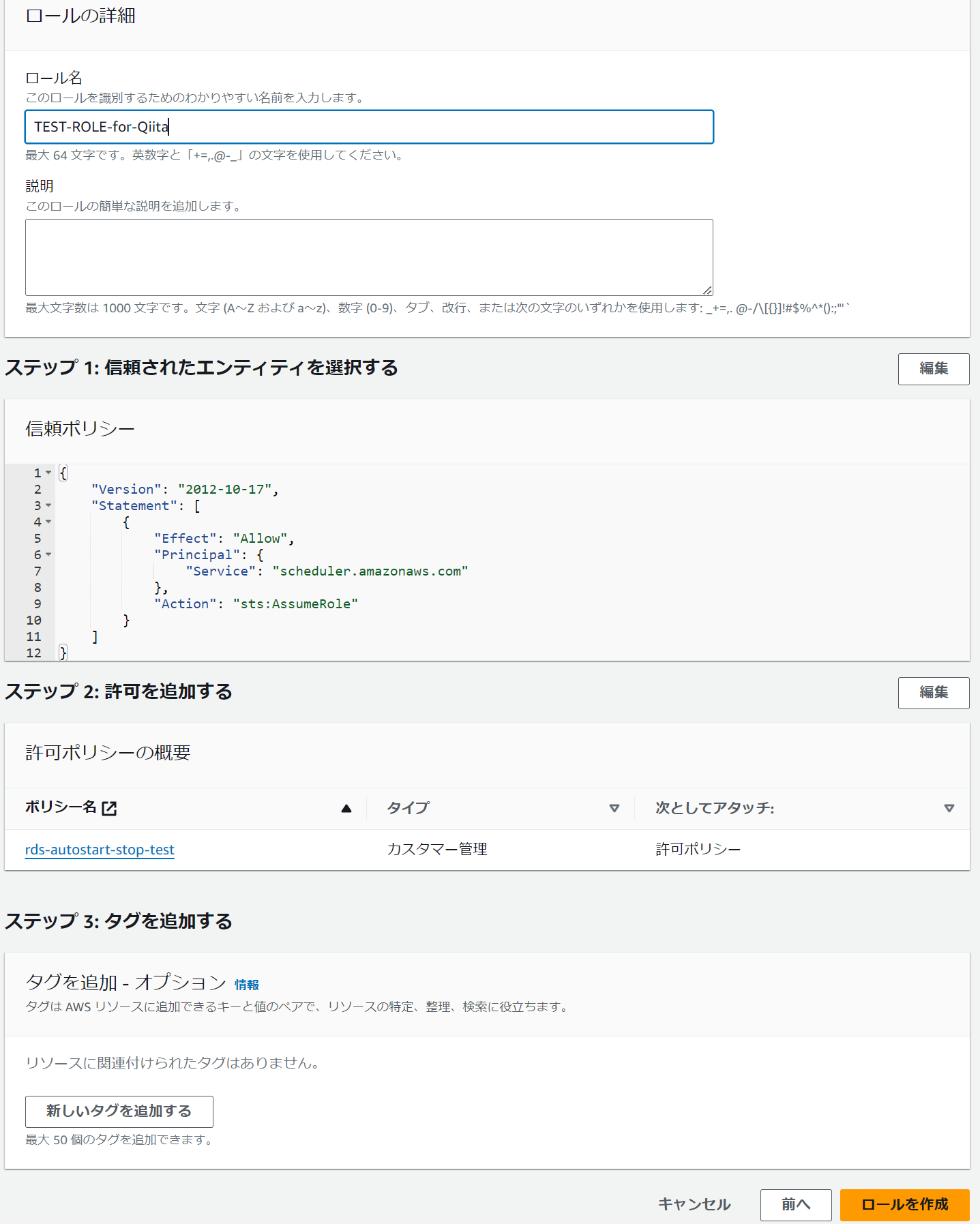Screen dimensions: 980x1224
Task: Click the Info link beside tags heading
Action: [x=247, y=985]
